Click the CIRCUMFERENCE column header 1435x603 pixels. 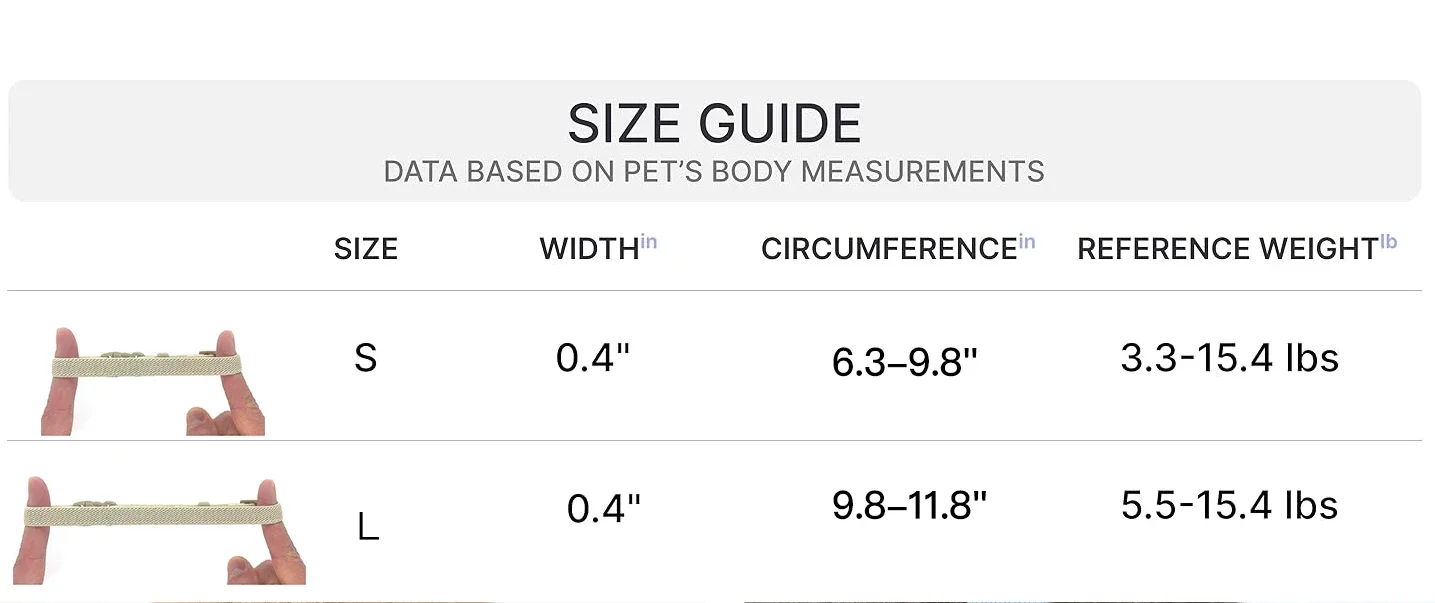[x=889, y=249]
